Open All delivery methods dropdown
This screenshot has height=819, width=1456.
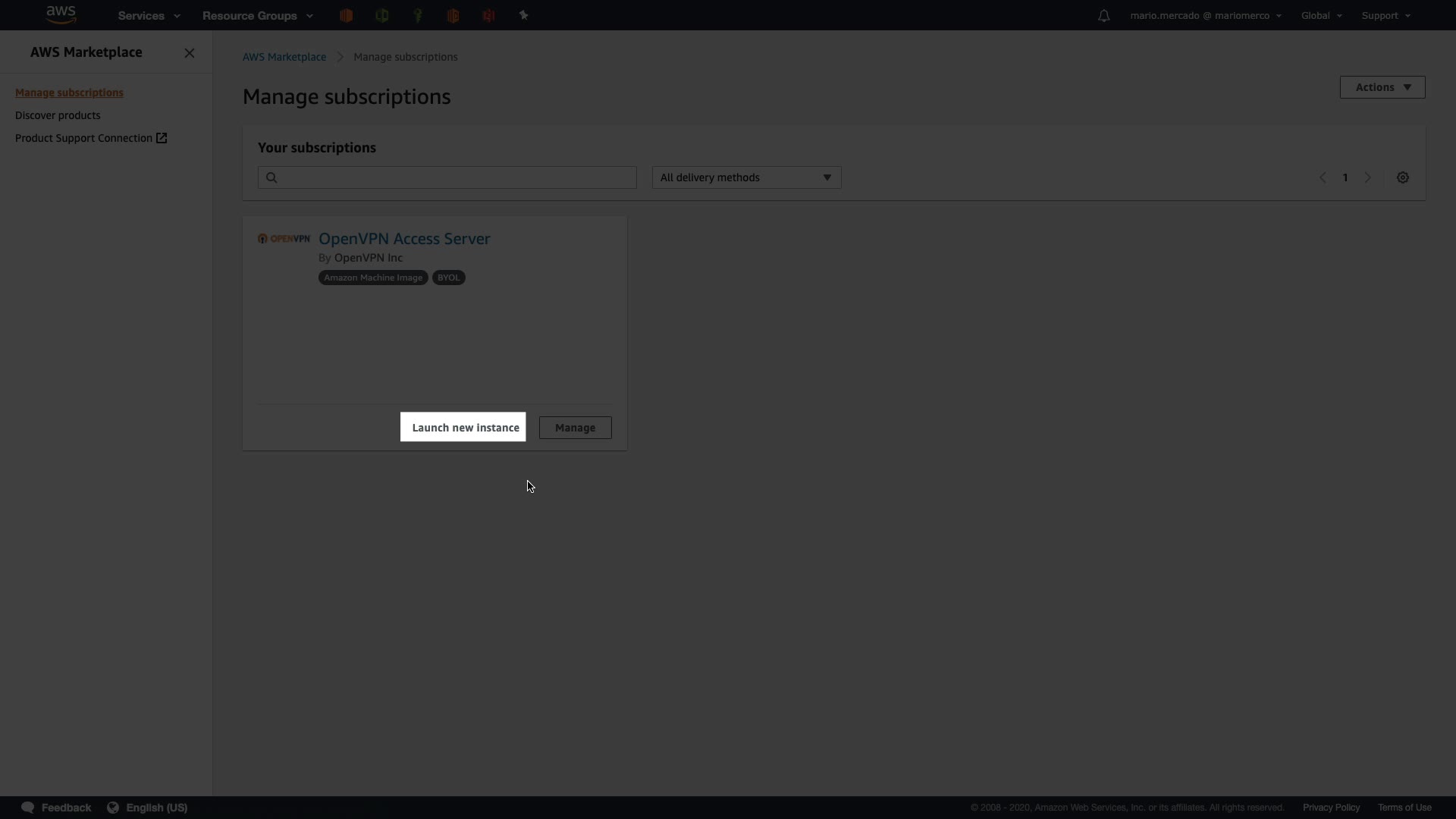746,177
